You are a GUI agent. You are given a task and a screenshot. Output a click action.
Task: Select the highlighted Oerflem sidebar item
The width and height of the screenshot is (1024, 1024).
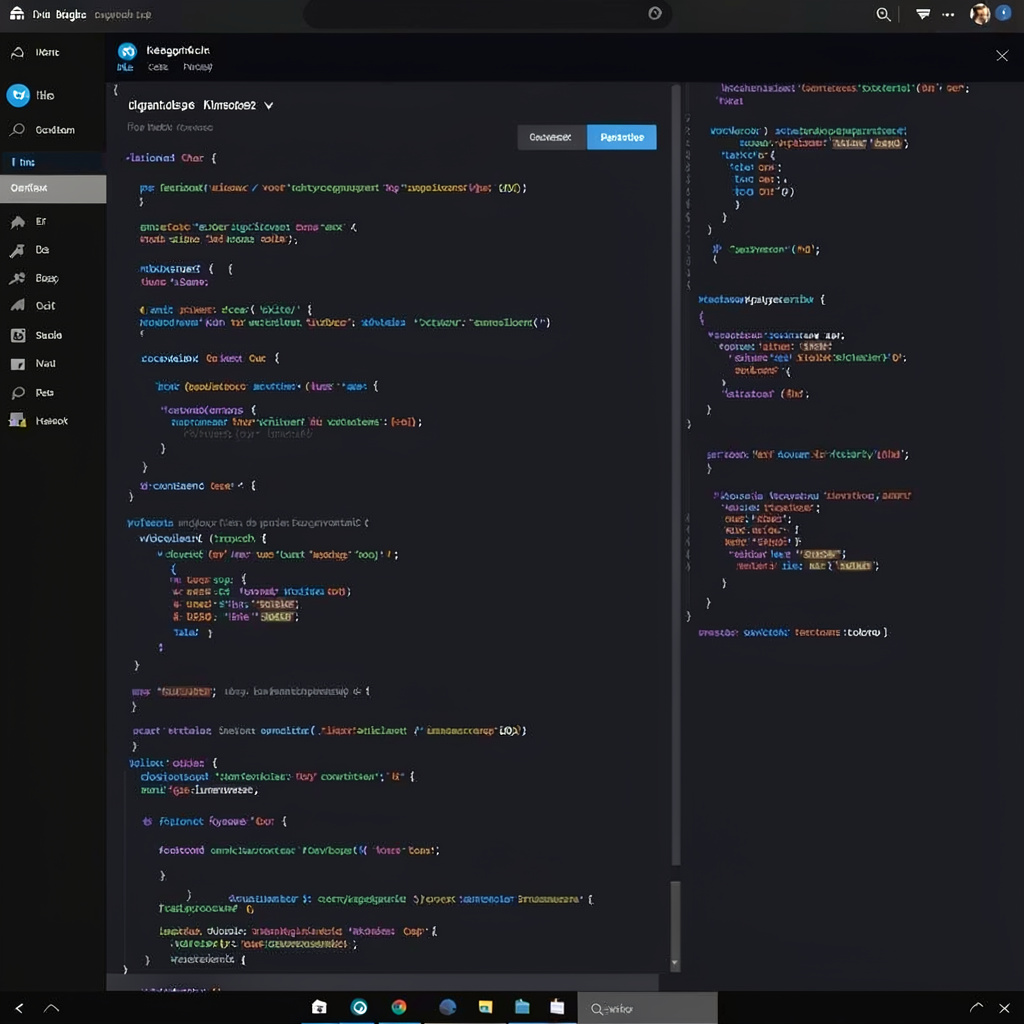(x=53, y=189)
